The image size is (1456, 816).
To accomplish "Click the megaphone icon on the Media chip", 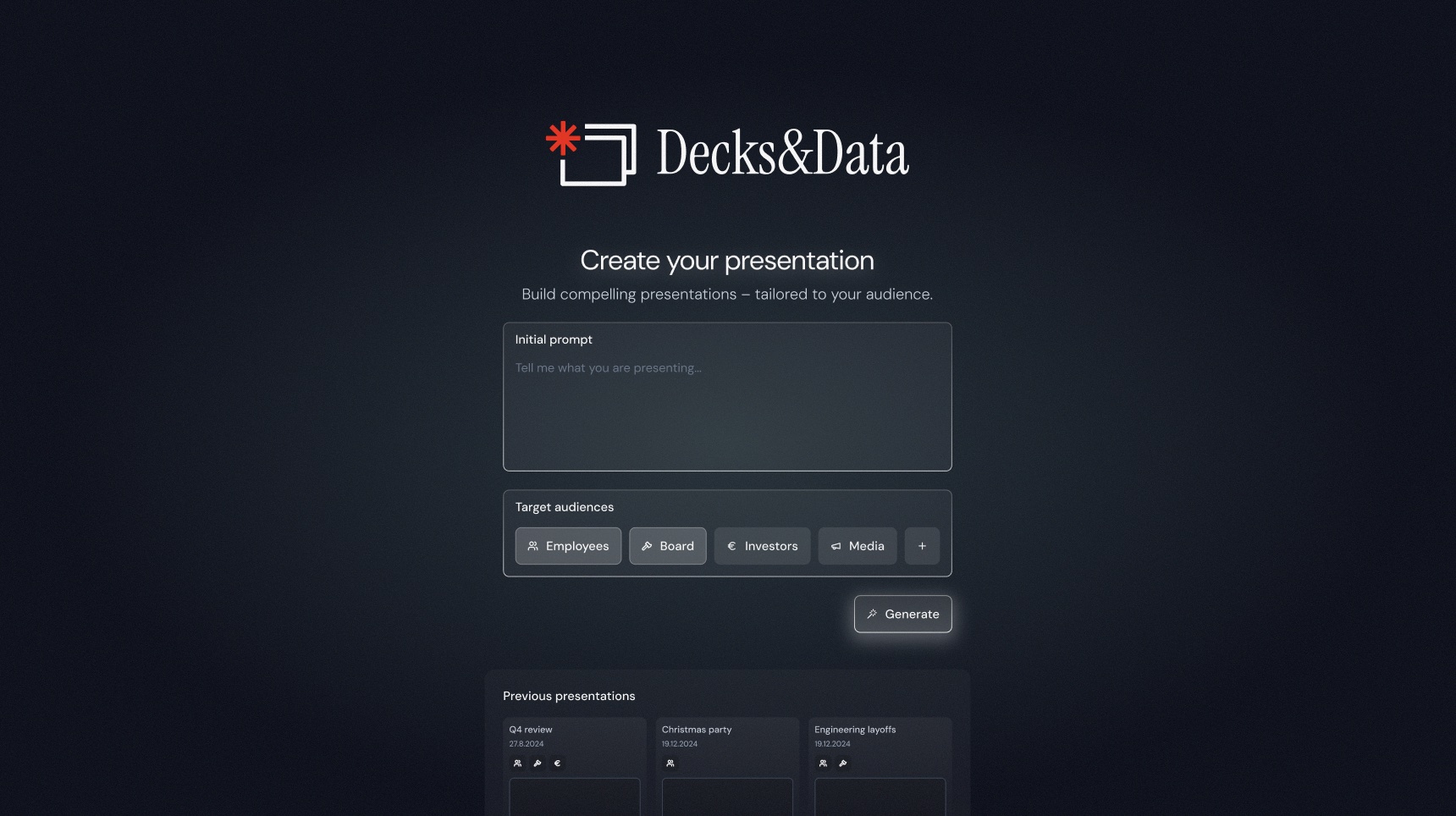I will click(835, 546).
